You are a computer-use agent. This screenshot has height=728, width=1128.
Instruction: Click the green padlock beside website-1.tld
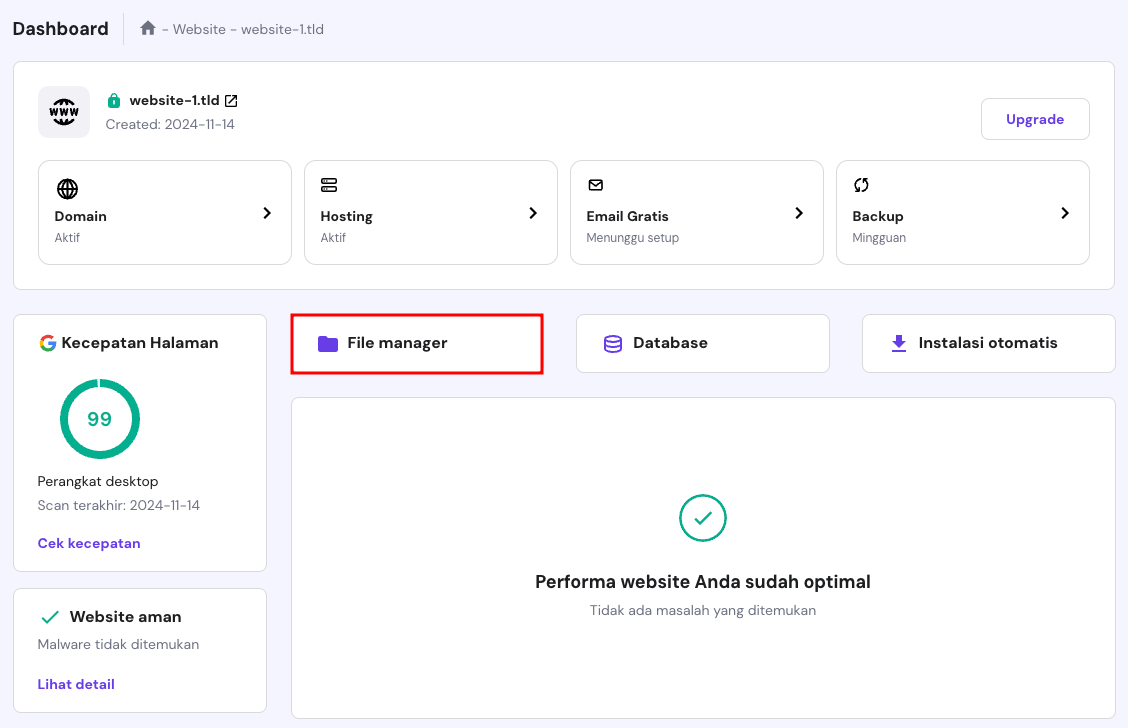point(113,100)
